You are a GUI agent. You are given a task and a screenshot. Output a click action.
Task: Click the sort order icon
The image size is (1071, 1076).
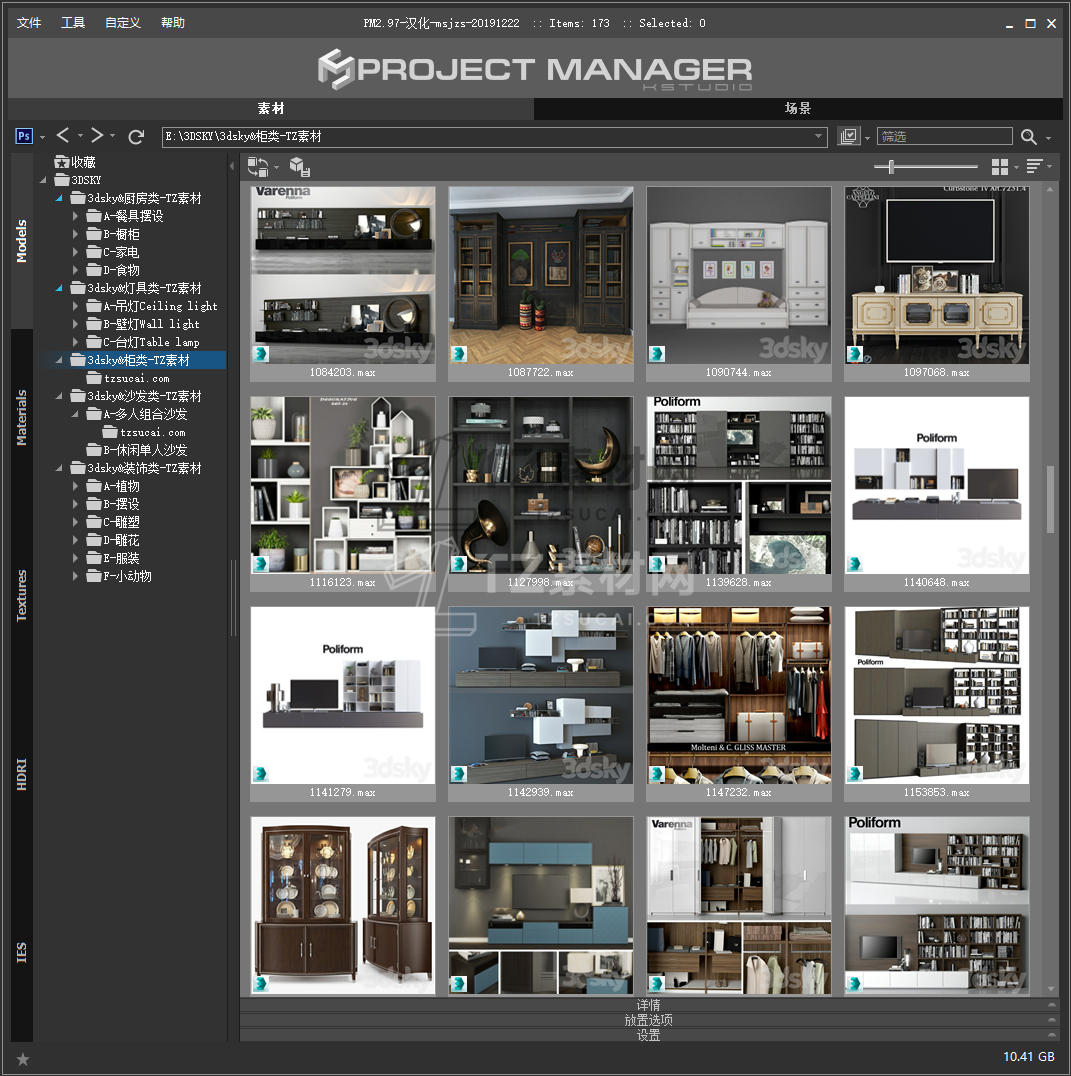point(1034,167)
